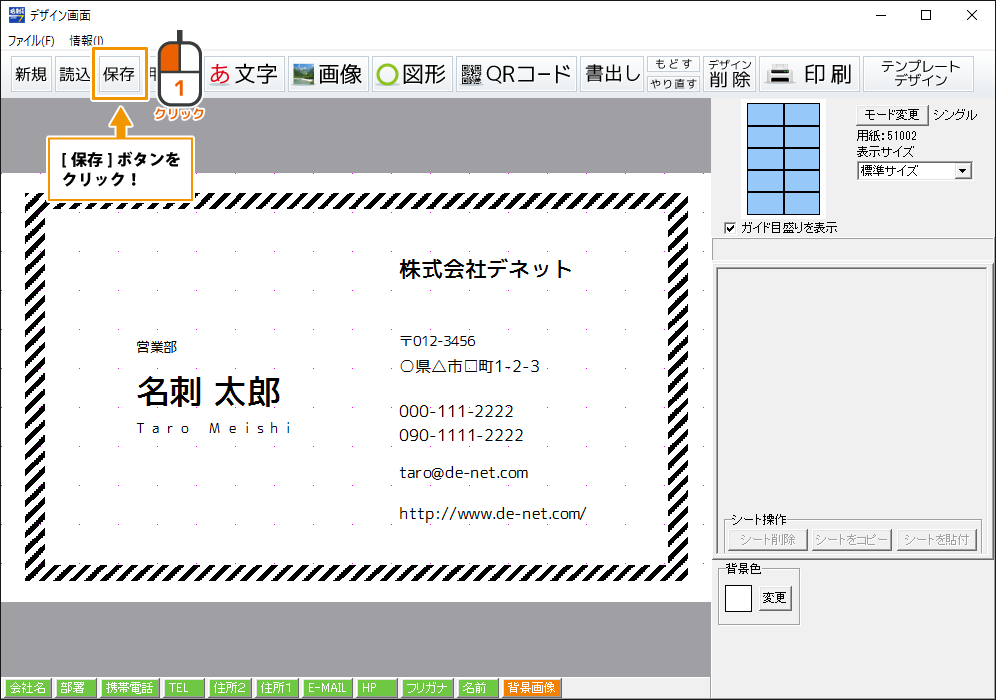Open the 情報(I) menu
The image size is (996, 700).
(x=86, y=41)
